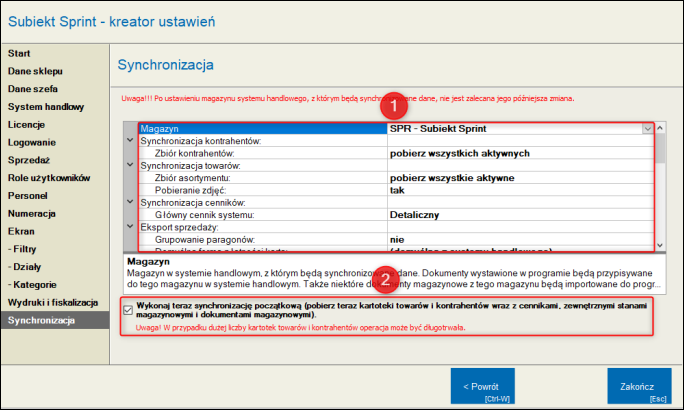Select 'Zbiór kontrahentów:' row label
Viewport: 684px width, 410px height.
[195, 154]
